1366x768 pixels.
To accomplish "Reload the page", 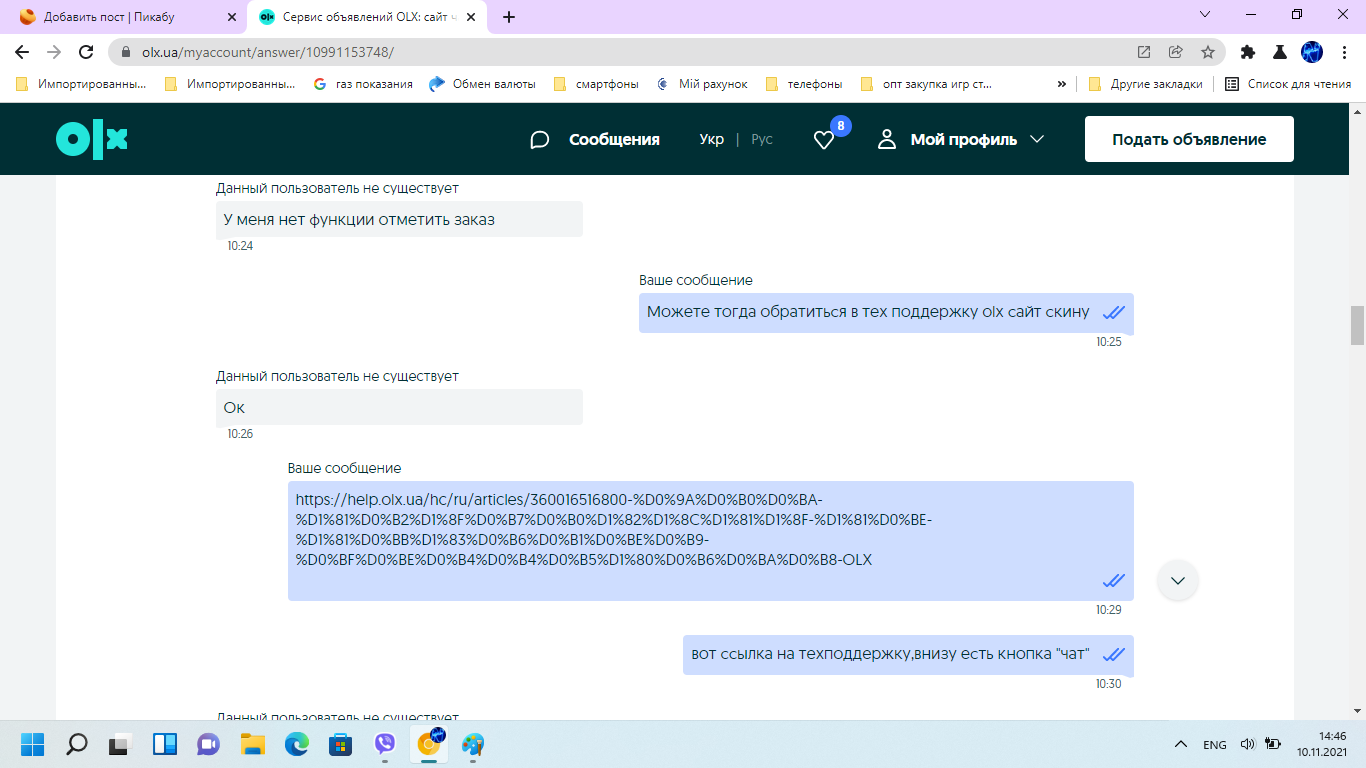I will click(86, 52).
